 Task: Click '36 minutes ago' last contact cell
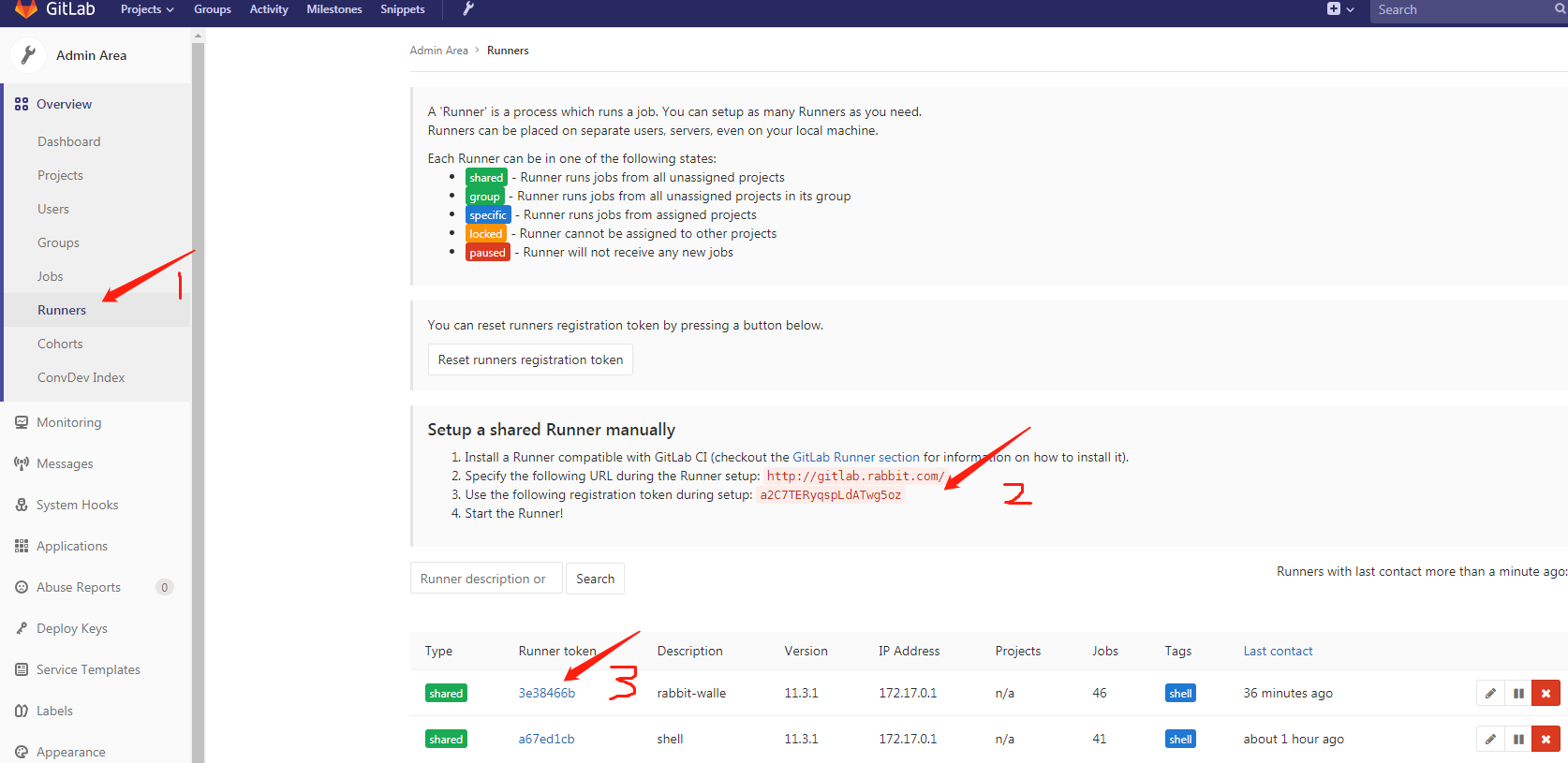(x=1288, y=693)
